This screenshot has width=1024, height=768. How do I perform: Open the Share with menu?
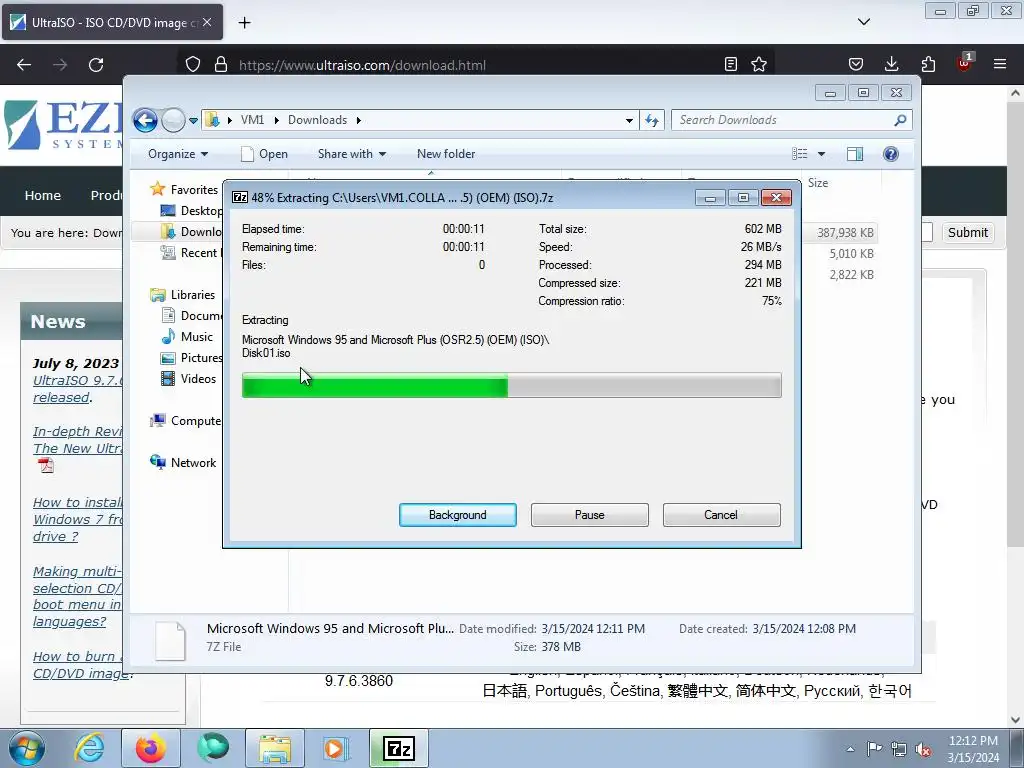[351, 154]
